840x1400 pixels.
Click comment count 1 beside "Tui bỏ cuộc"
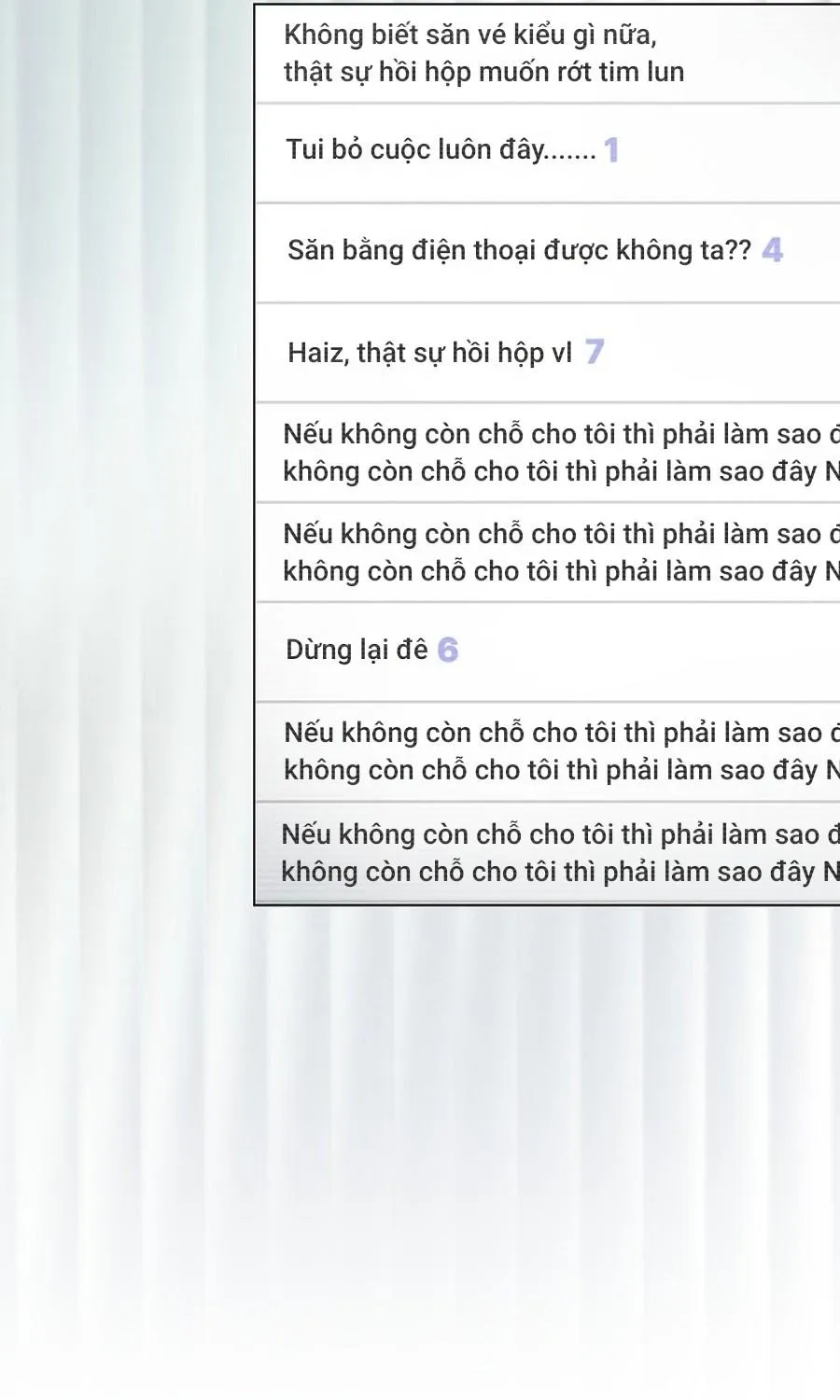(611, 149)
